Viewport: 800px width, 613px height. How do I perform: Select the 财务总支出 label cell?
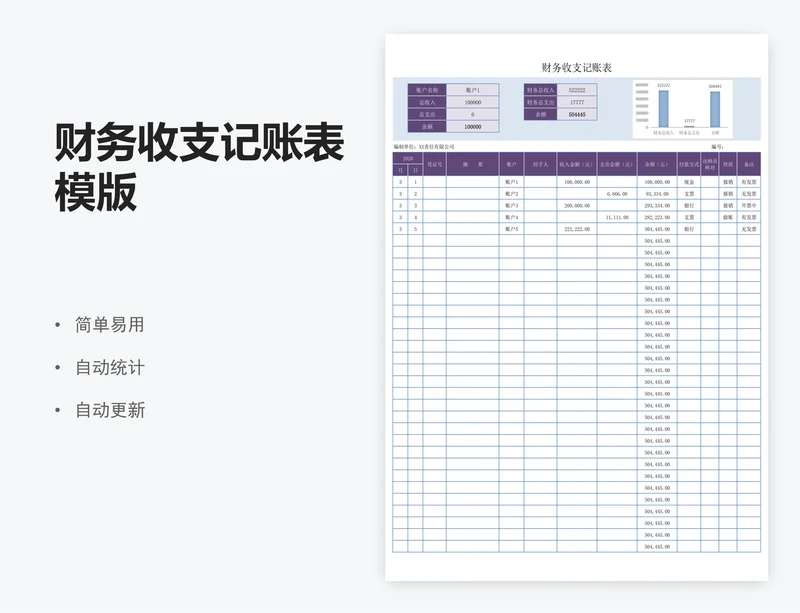pos(540,102)
